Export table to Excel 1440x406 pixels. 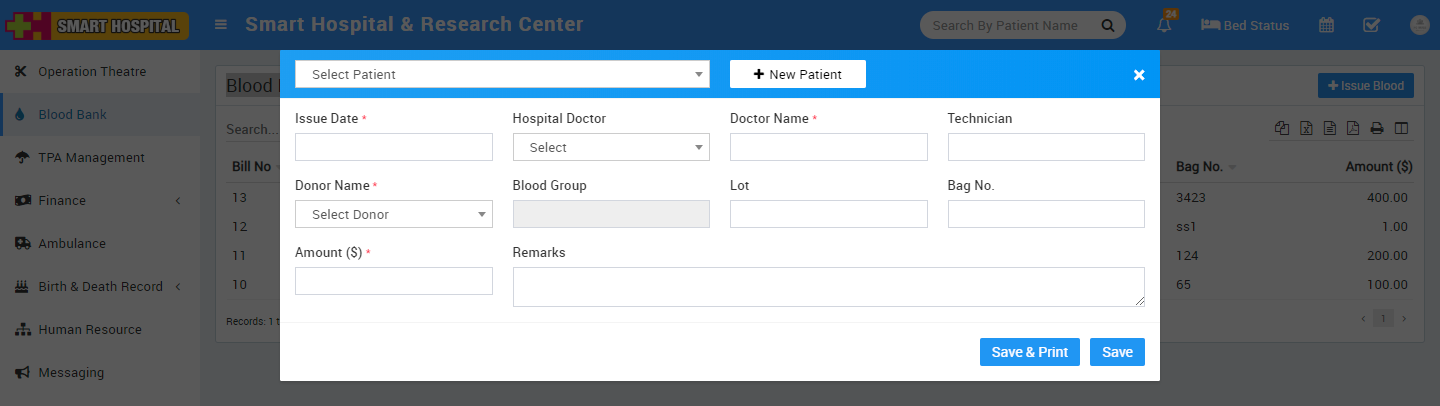click(x=1306, y=128)
